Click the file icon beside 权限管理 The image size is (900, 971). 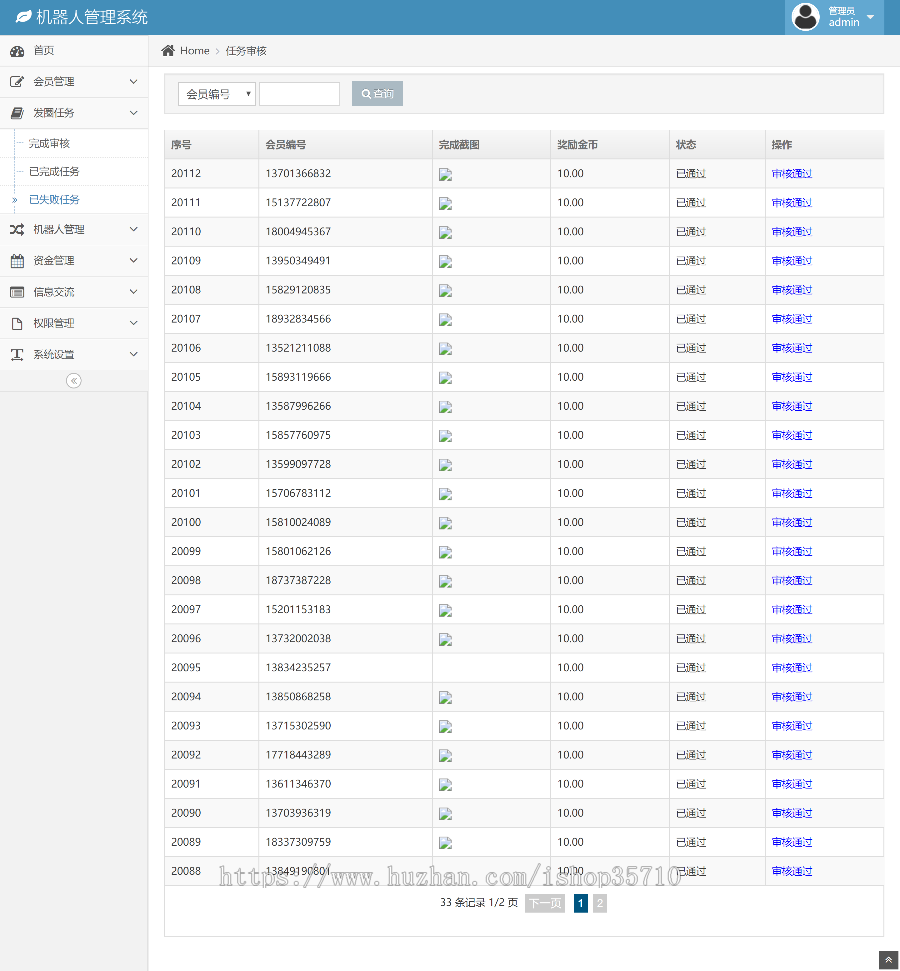pyautogui.click(x=17, y=323)
